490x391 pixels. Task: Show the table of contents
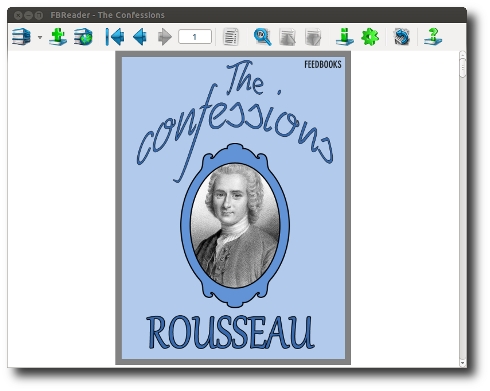tap(231, 37)
